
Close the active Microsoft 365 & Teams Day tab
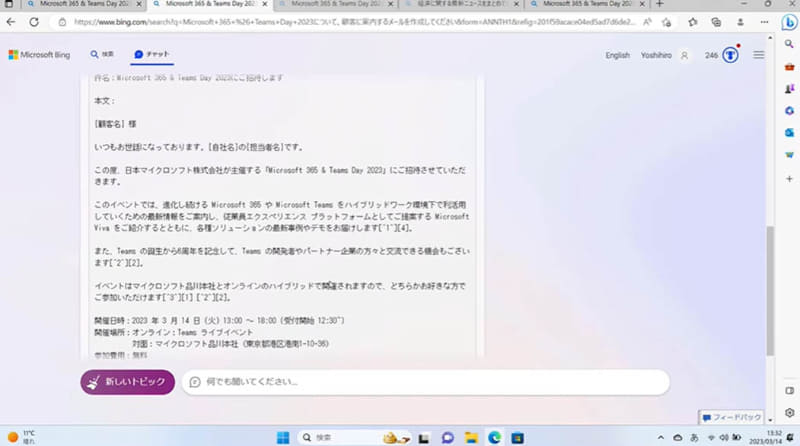point(265,4)
